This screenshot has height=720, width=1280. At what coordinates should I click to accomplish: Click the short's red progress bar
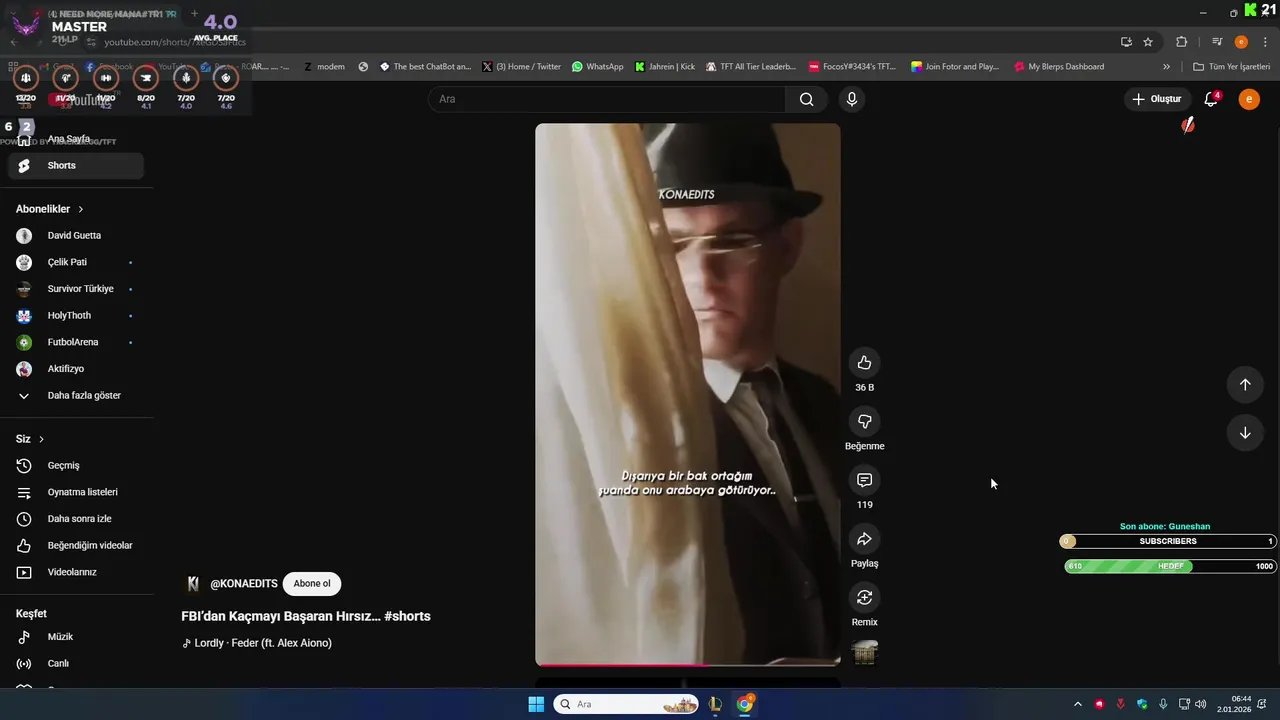(x=688, y=664)
